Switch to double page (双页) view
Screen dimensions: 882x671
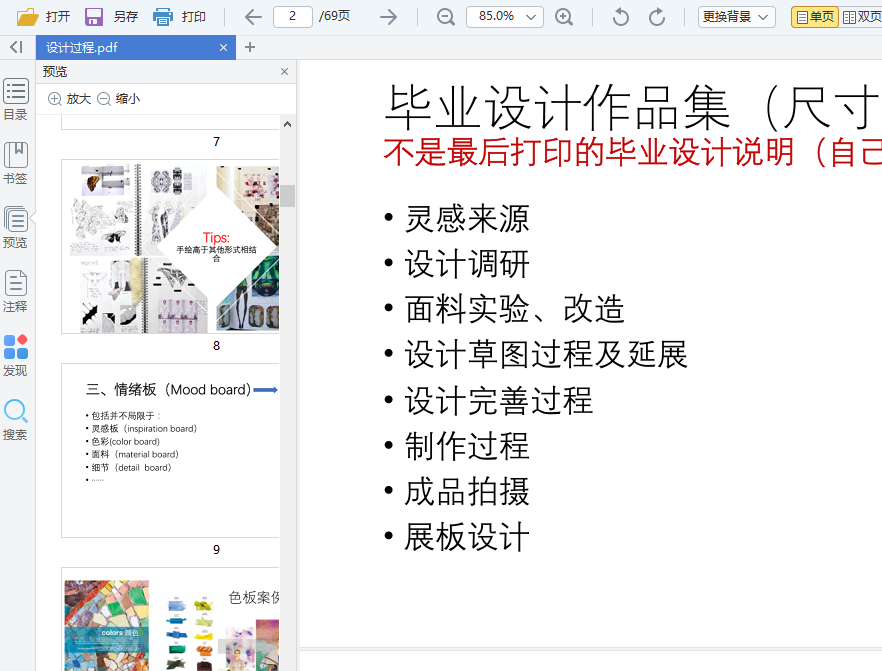coord(862,17)
